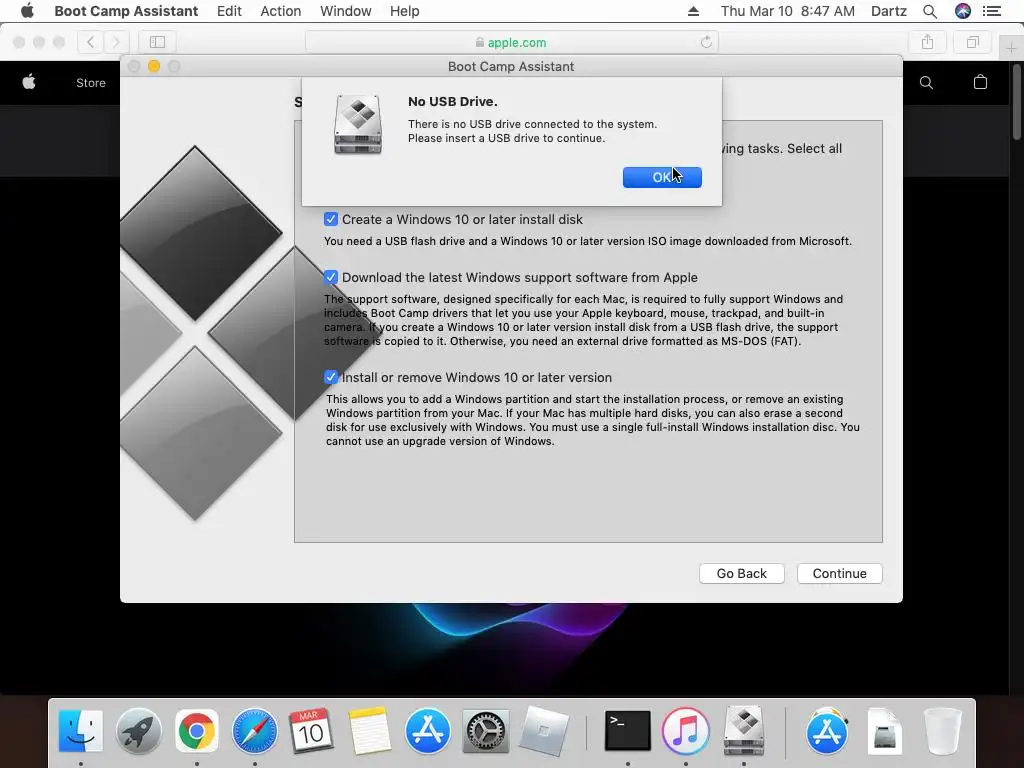Open the Boot Camp Assistant menu
This screenshot has width=1024, height=768.
pos(126,11)
